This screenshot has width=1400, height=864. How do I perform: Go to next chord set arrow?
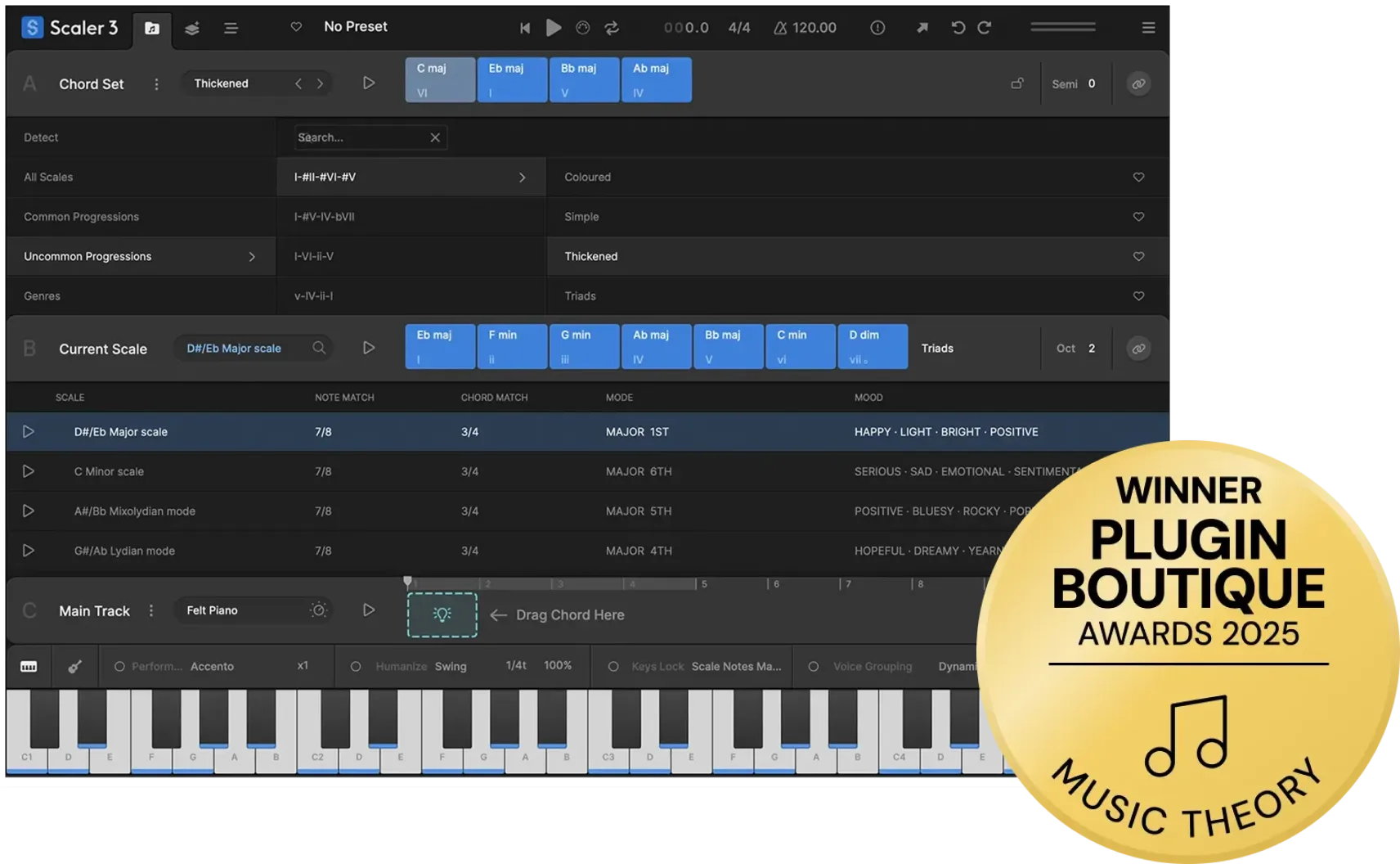tap(320, 83)
